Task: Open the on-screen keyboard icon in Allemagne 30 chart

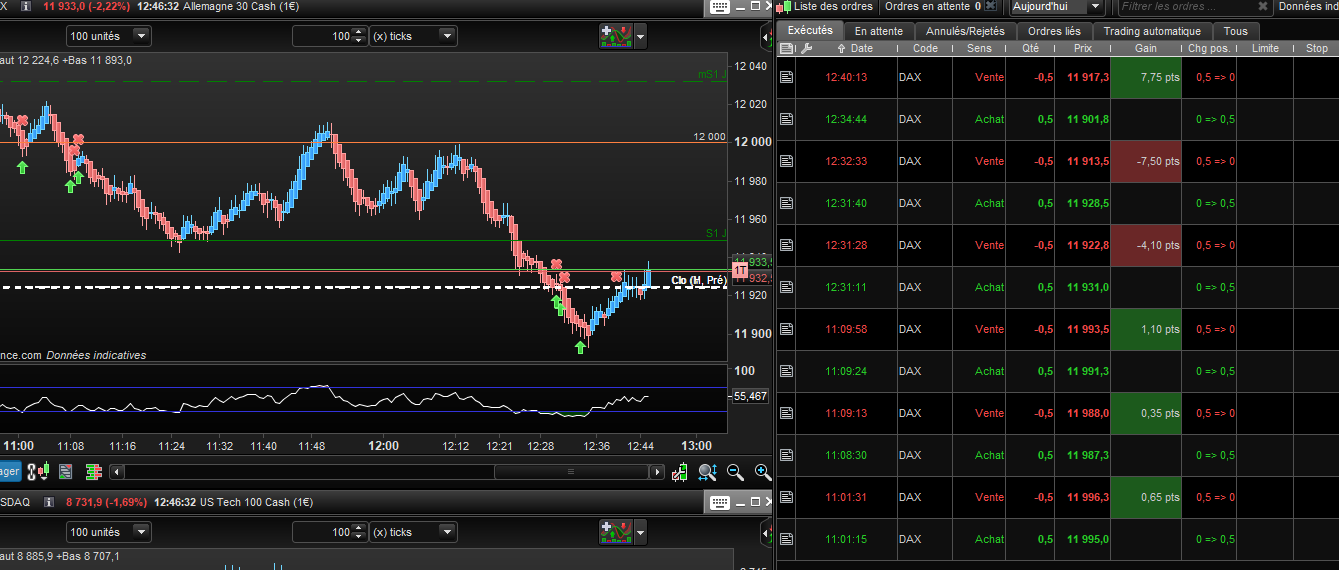Action: point(719,6)
